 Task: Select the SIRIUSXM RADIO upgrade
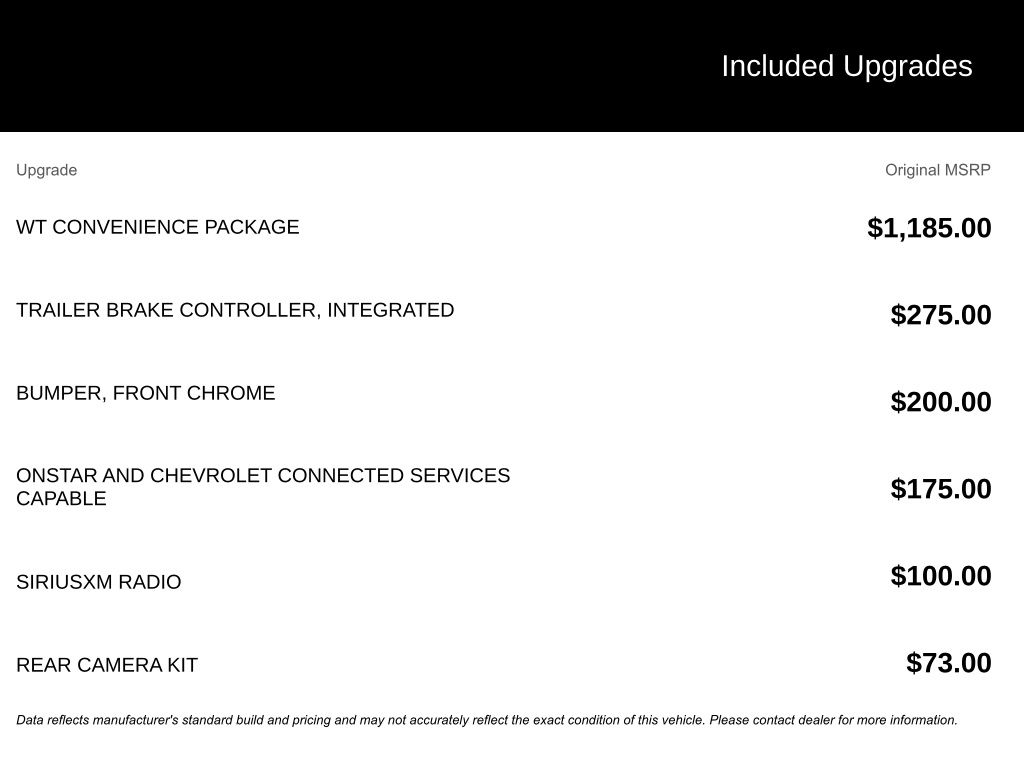point(98,582)
